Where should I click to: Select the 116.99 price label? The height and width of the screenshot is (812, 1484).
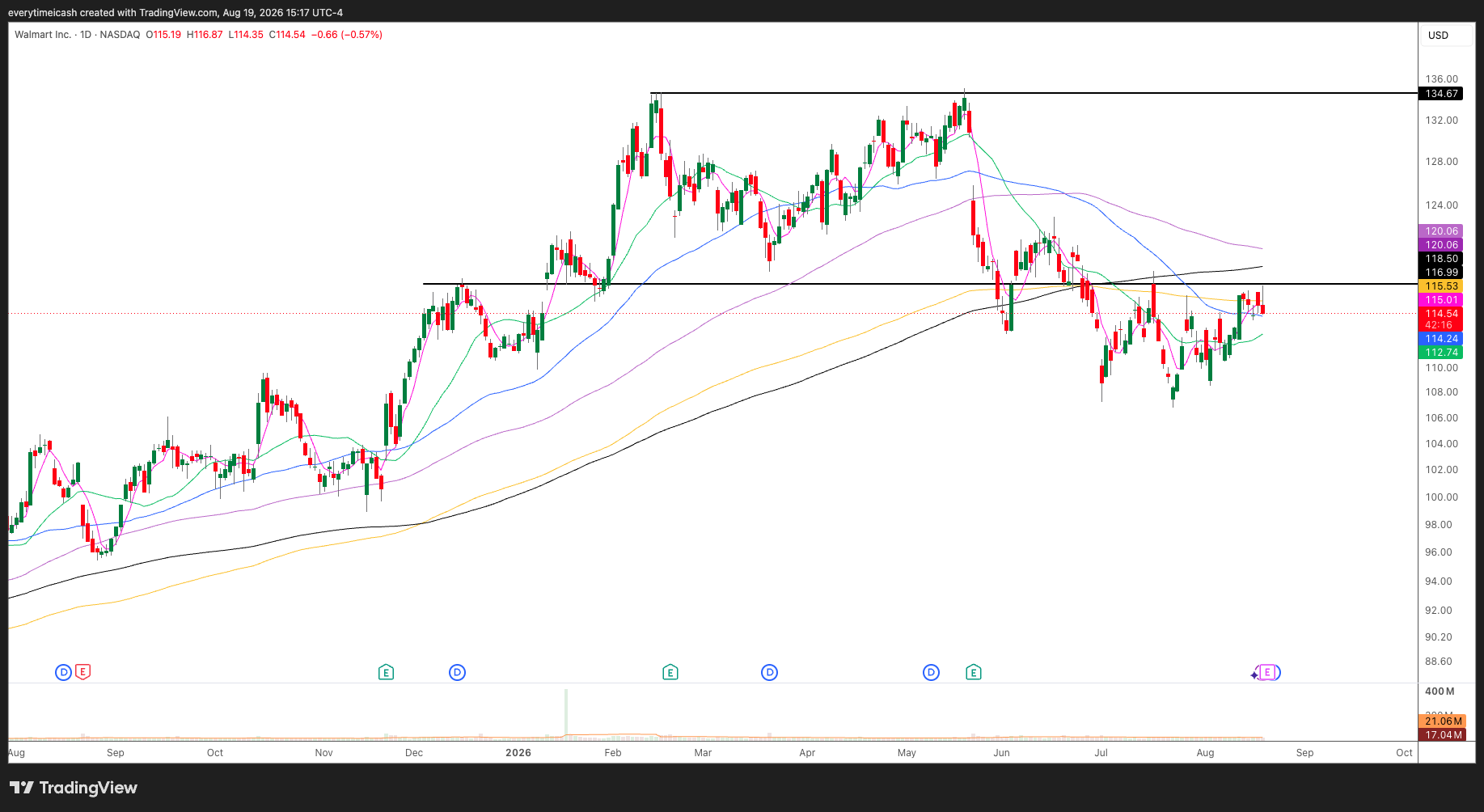1442,273
